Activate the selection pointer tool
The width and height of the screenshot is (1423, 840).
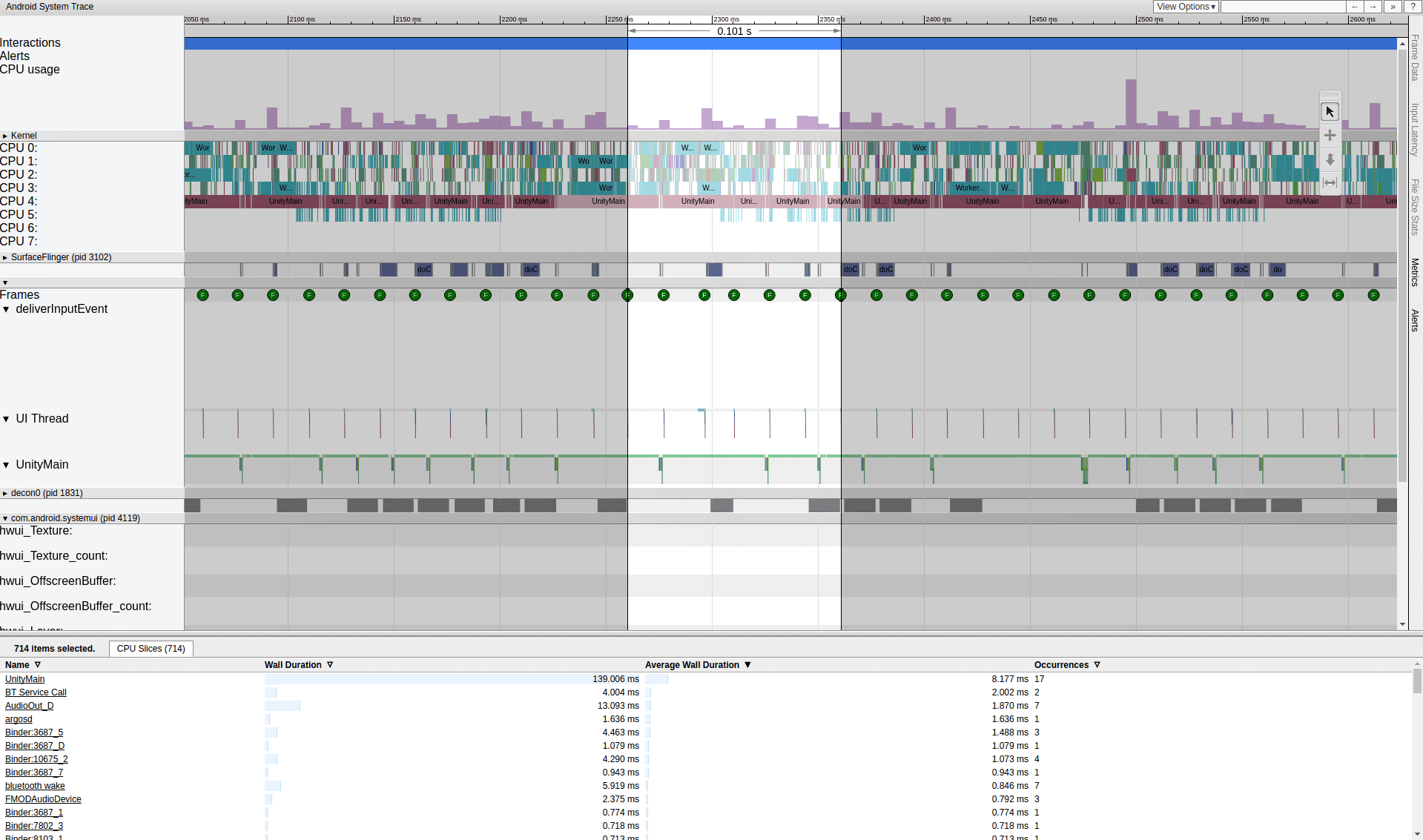tap(1330, 112)
